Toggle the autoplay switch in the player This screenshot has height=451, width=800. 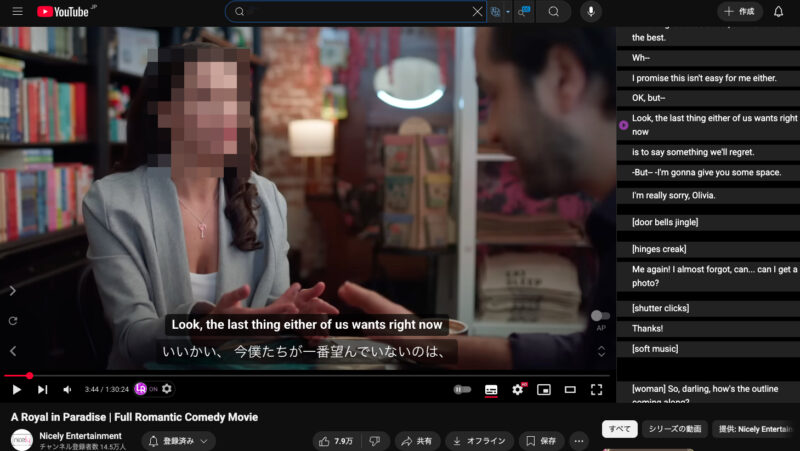coord(462,390)
